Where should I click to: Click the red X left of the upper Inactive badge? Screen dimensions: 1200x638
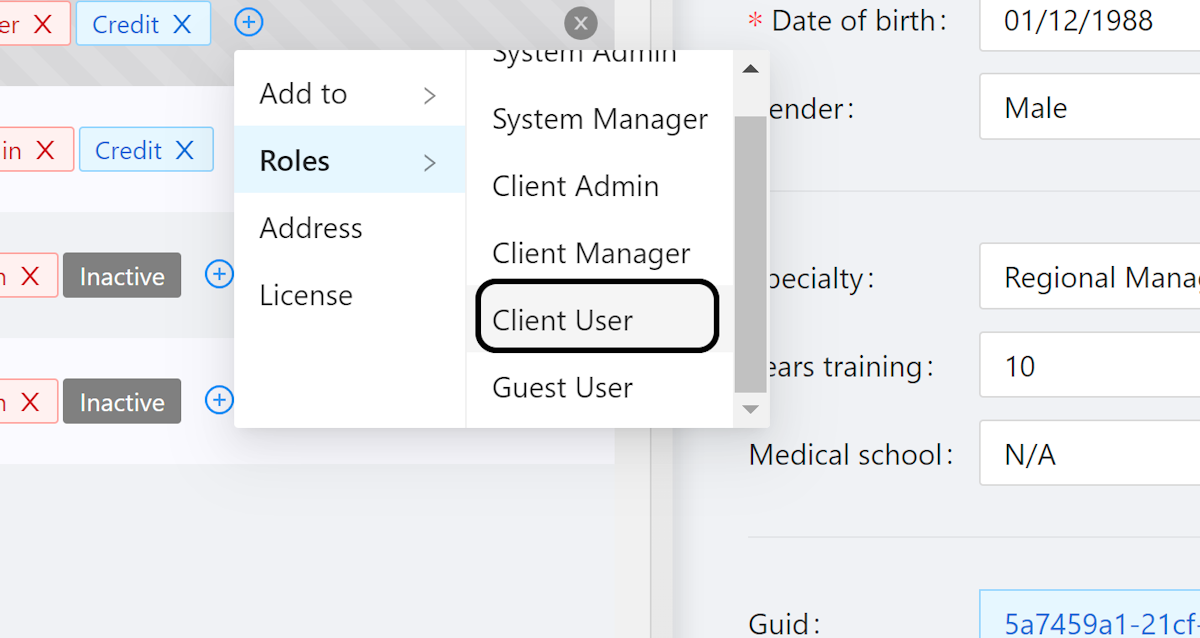pyautogui.click(x=30, y=276)
